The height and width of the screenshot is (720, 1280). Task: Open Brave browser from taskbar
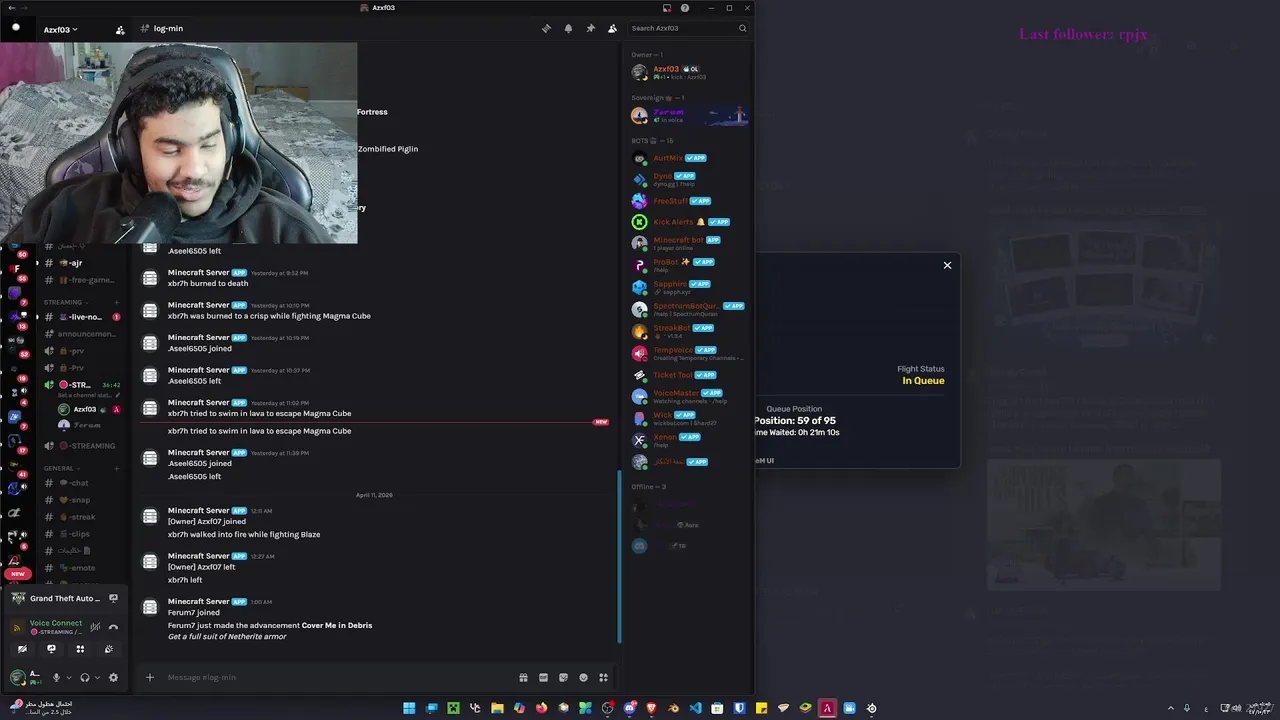651,708
